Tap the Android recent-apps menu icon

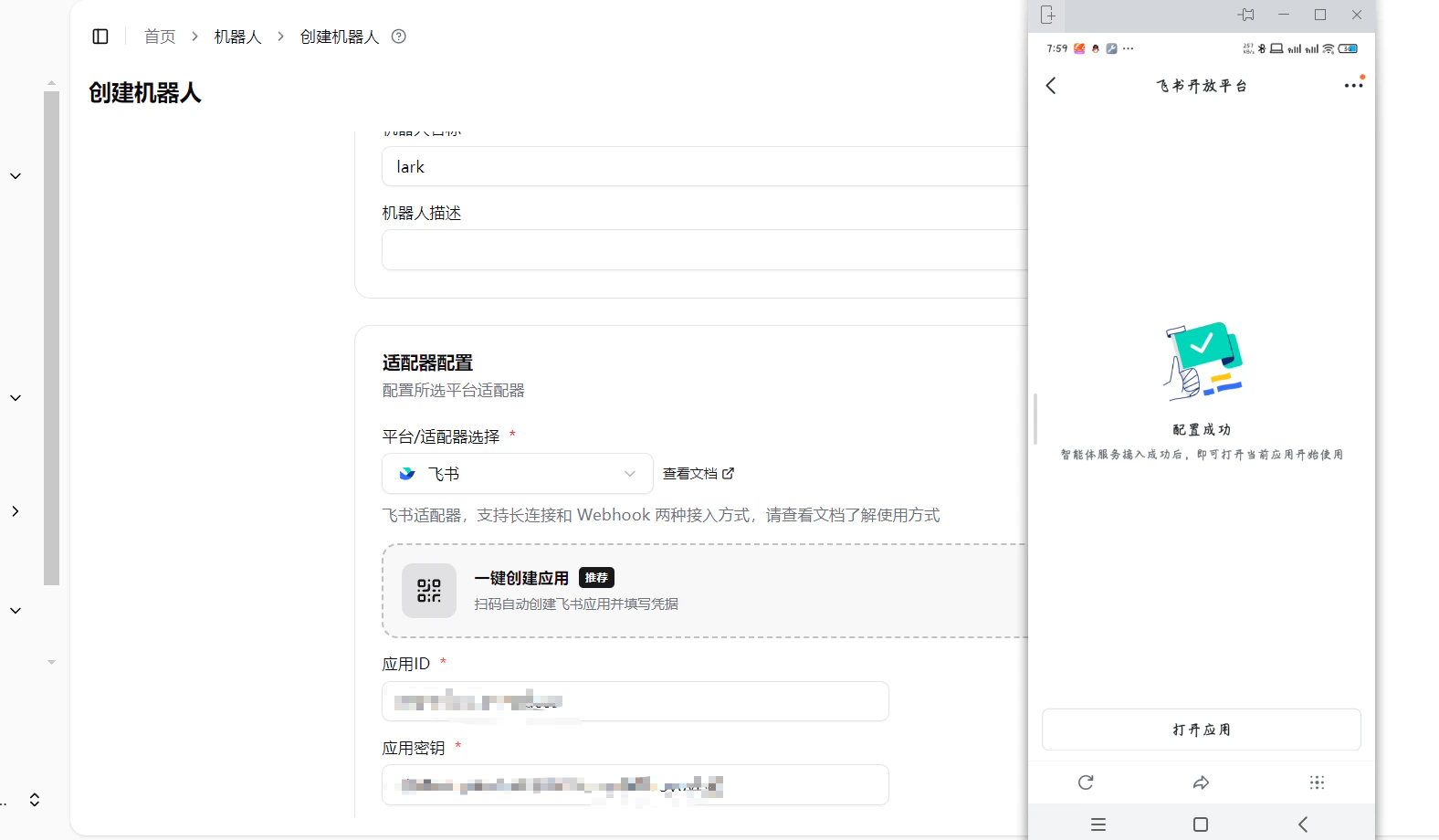click(1098, 824)
